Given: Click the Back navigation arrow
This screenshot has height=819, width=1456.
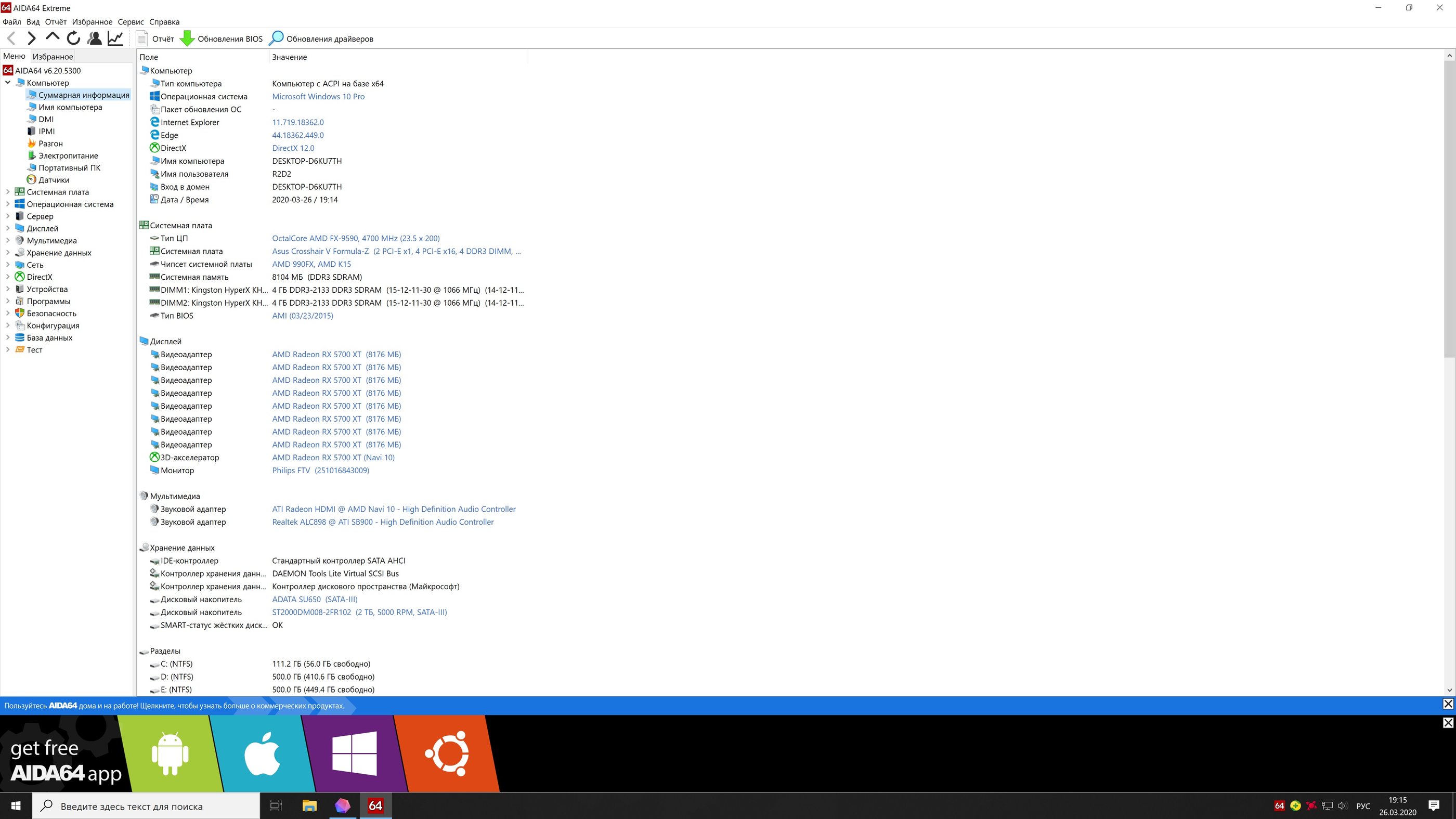Looking at the screenshot, I should [11, 38].
